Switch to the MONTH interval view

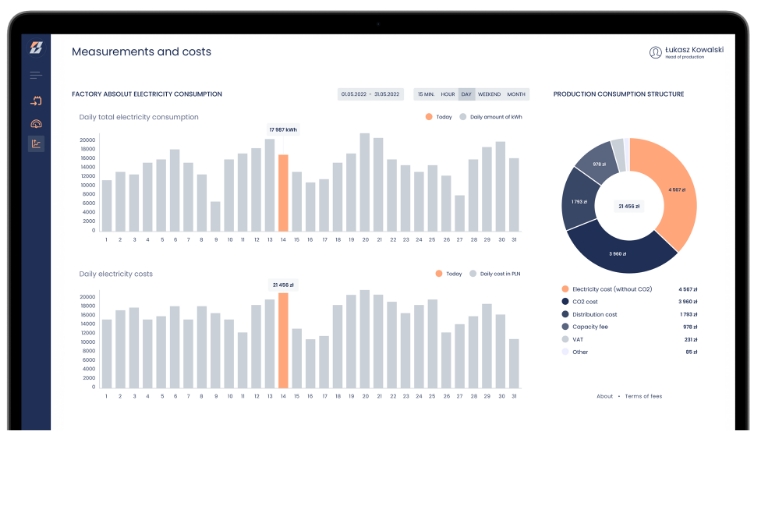(x=516, y=94)
